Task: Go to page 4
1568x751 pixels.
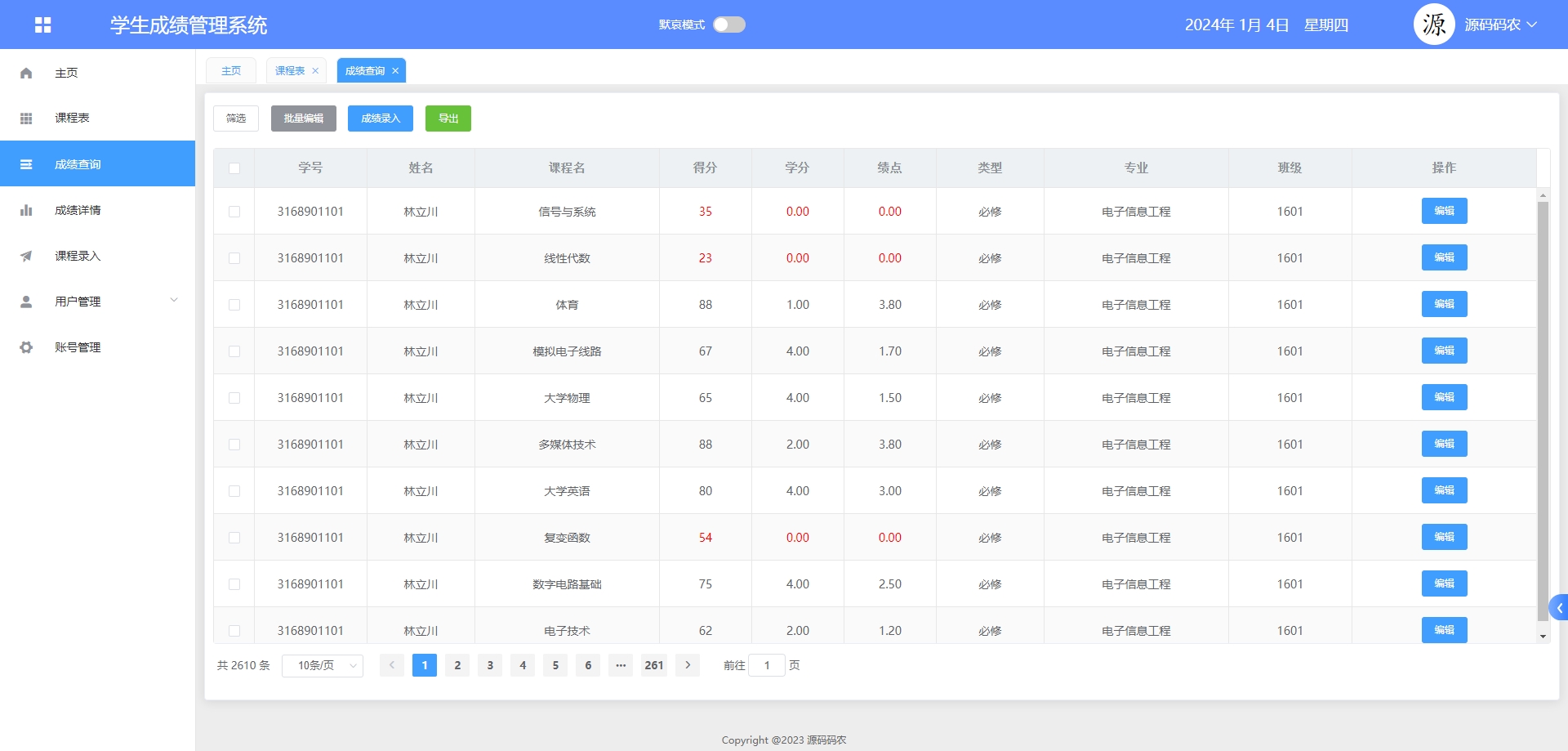Action: click(523, 665)
